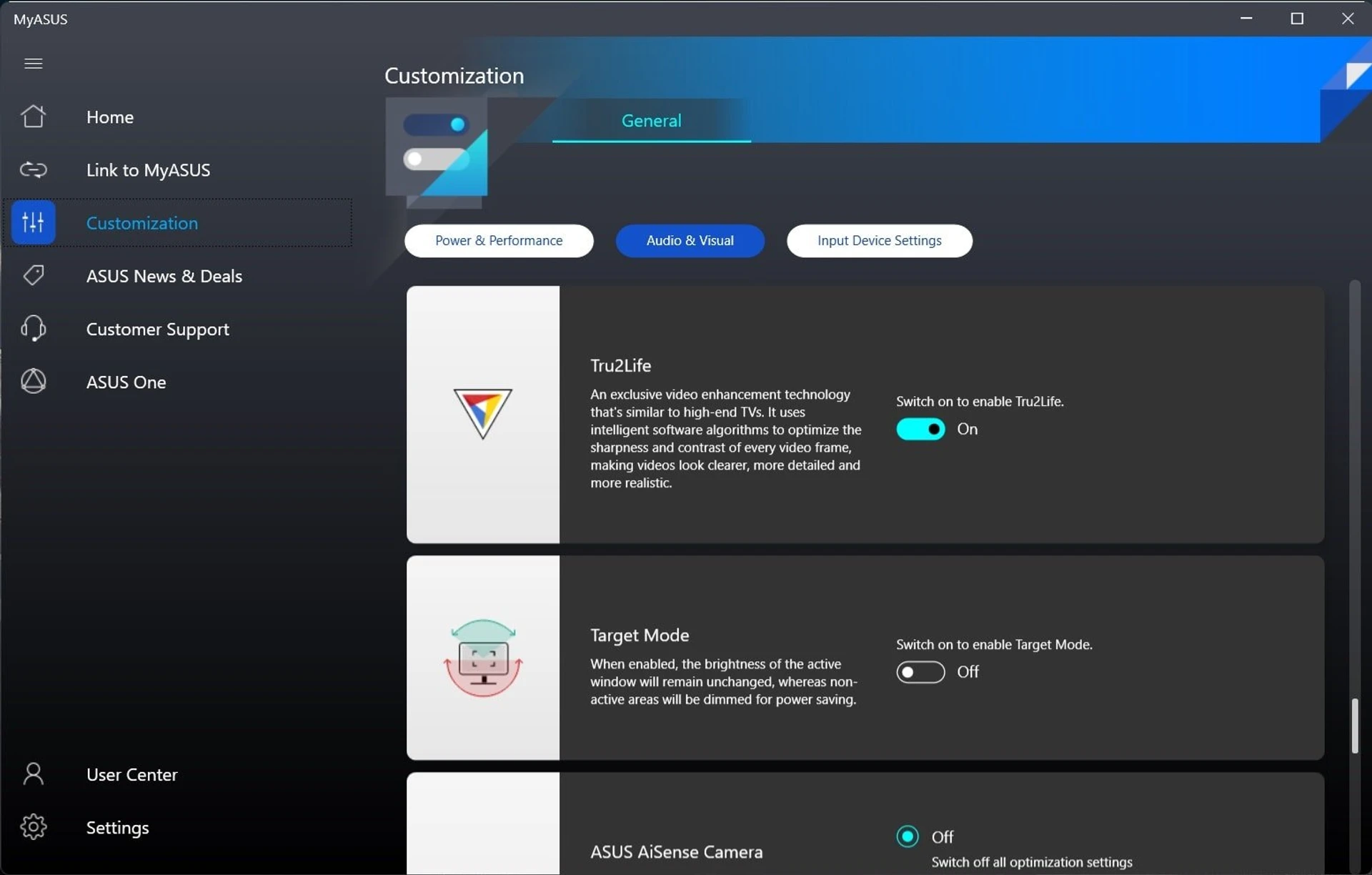Image resolution: width=1372 pixels, height=875 pixels.
Task: Close the MyASUS window
Action: pos(1348,19)
